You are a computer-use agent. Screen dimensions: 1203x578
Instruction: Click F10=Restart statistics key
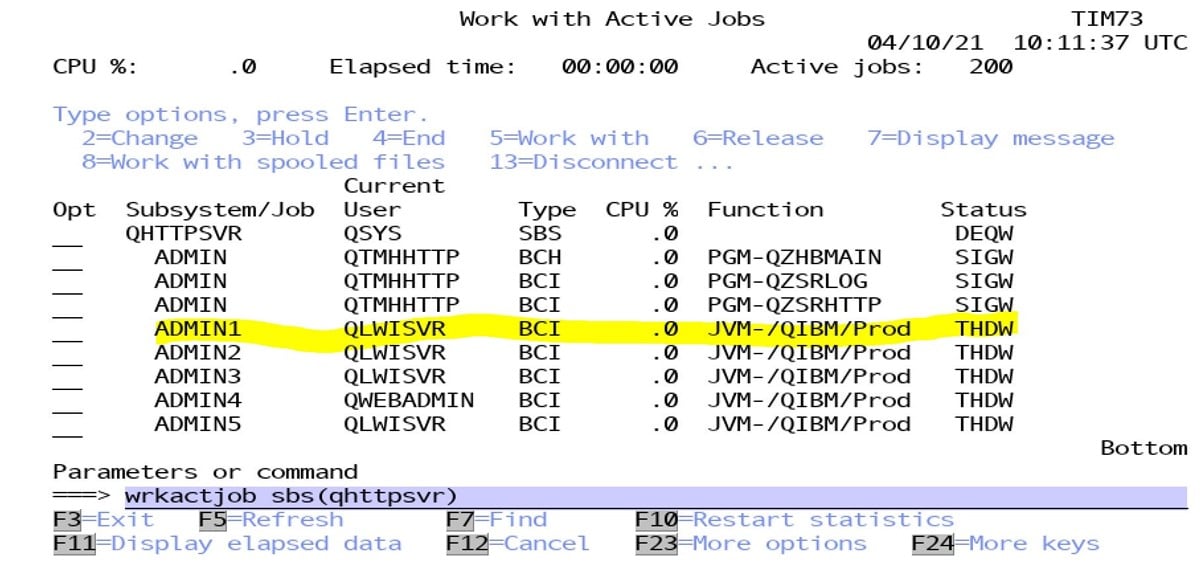point(794,520)
